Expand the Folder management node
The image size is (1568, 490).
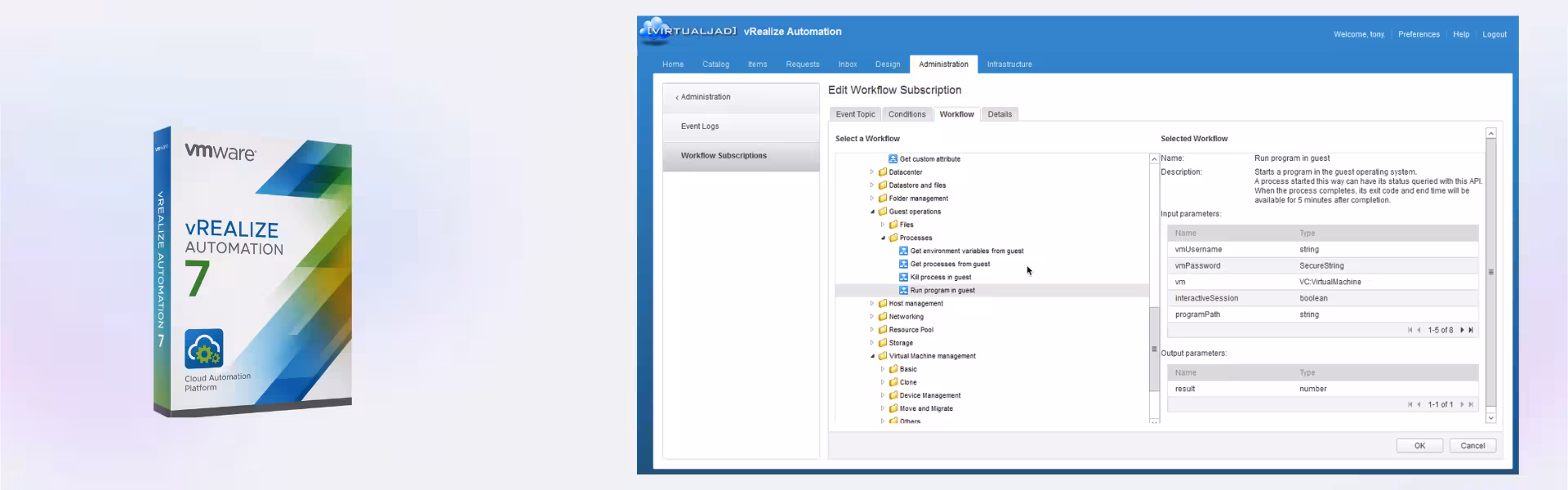(x=871, y=198)
